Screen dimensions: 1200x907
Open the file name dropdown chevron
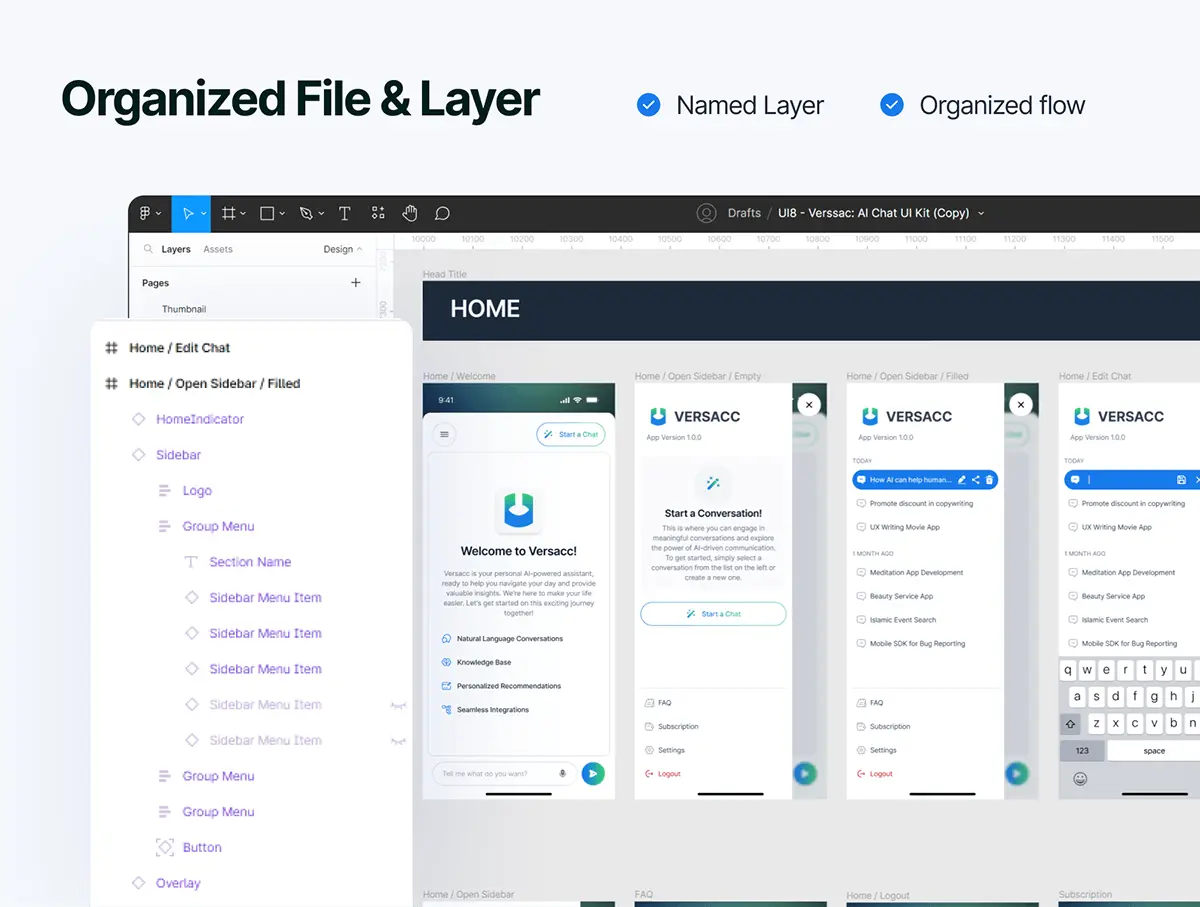(x=981, y=213)
